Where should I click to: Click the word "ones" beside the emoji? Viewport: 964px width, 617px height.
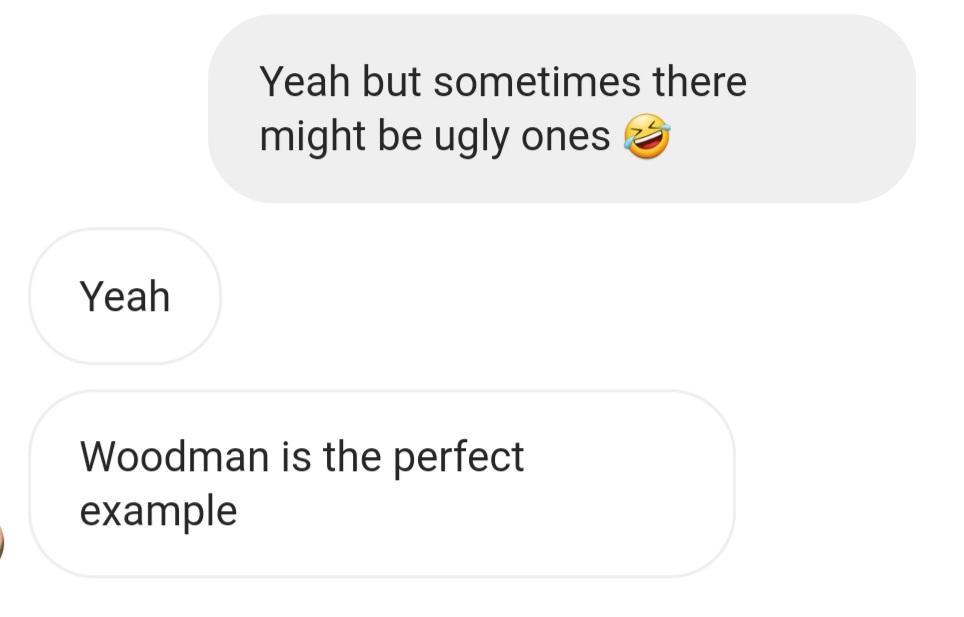coord(565,138)
